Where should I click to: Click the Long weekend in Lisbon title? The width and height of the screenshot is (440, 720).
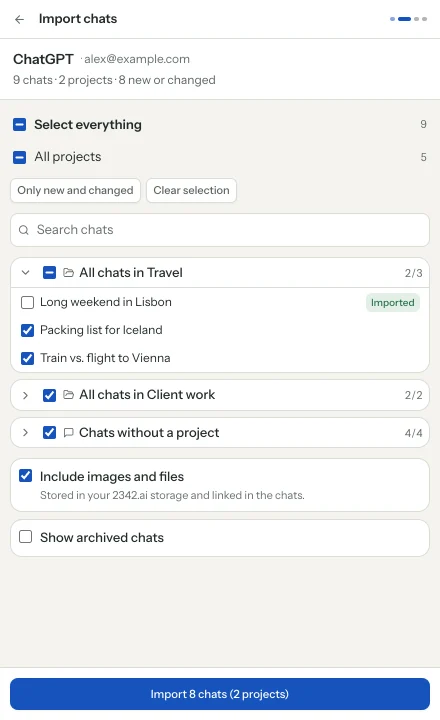[106, 302]
